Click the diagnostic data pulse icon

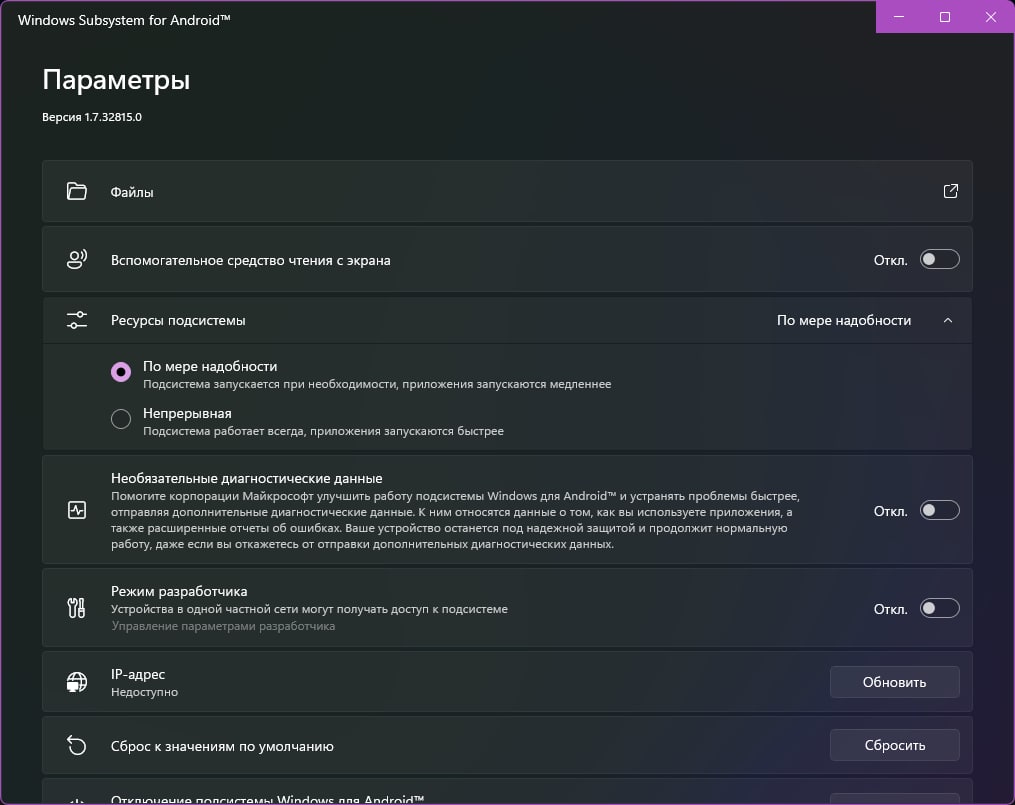click(77, 510)
